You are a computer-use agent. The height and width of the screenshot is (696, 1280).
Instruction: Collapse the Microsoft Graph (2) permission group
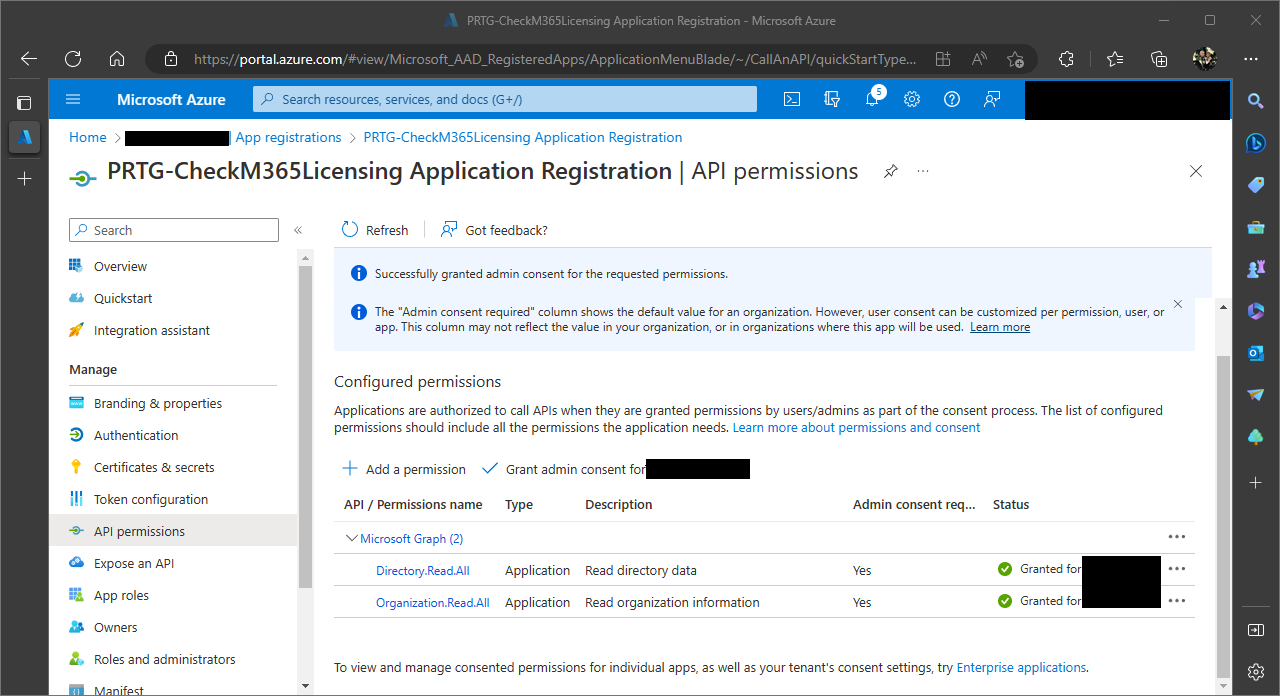click(x=351, y=538)
